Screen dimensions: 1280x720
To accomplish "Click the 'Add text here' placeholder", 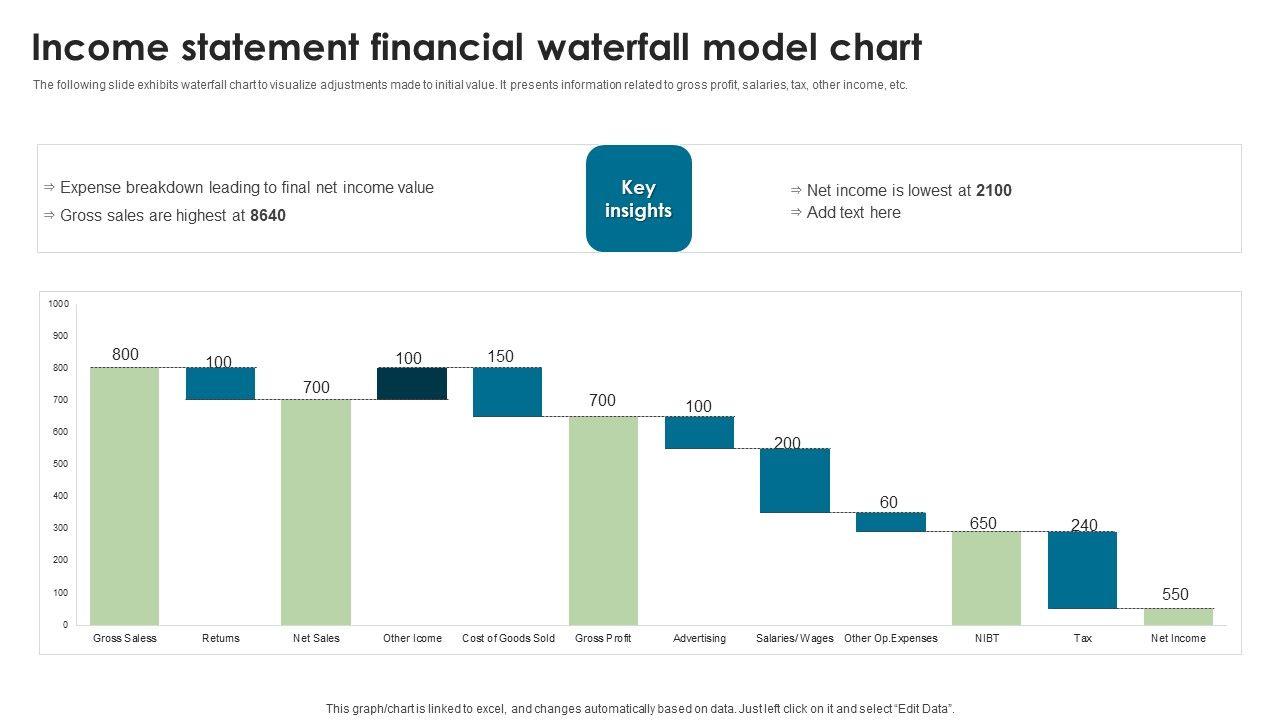I will pos(853,212).
